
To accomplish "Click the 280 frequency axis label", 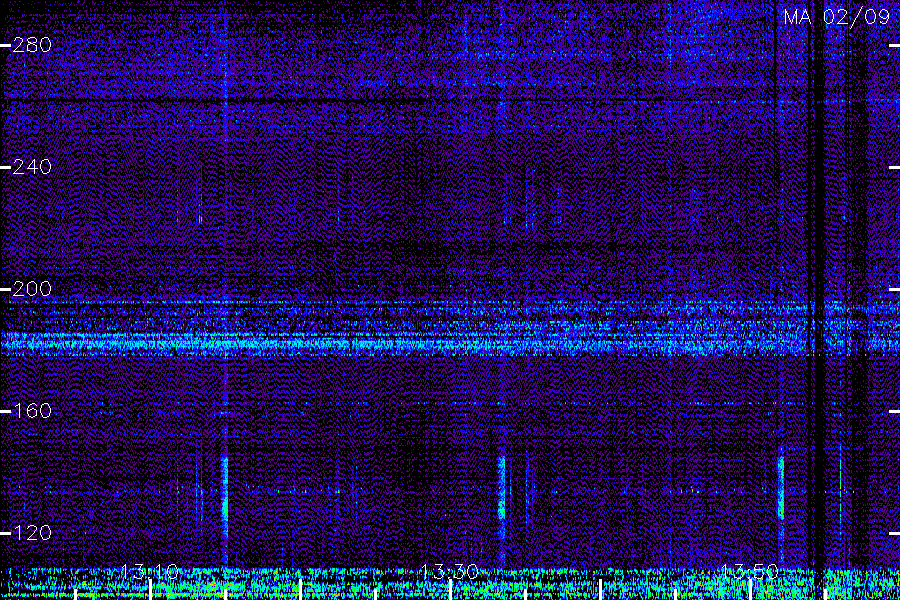I will click(x=32, y=45).
